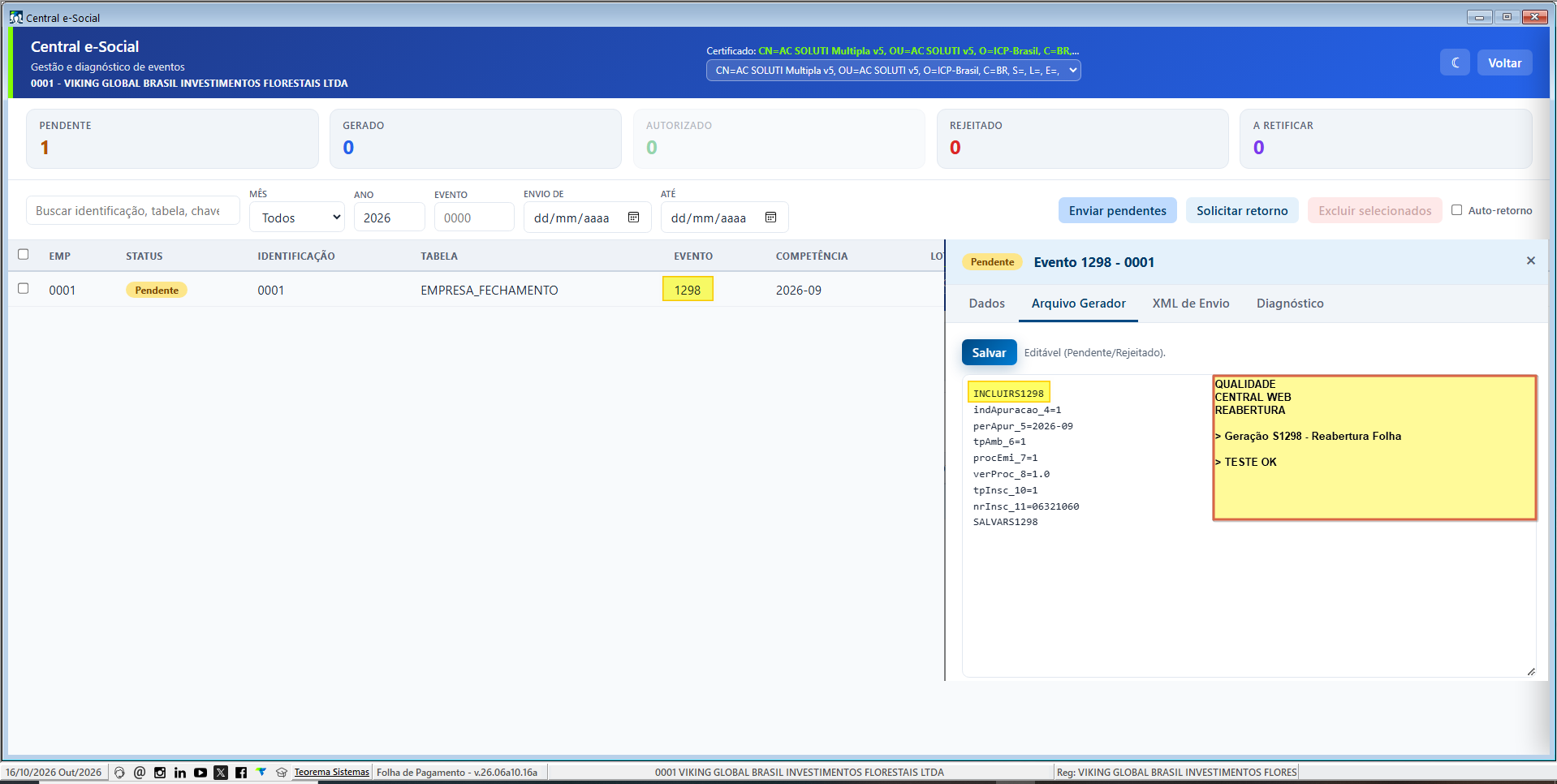
Task: Click the Ano field showing 2026
Action: coord(389,218)
